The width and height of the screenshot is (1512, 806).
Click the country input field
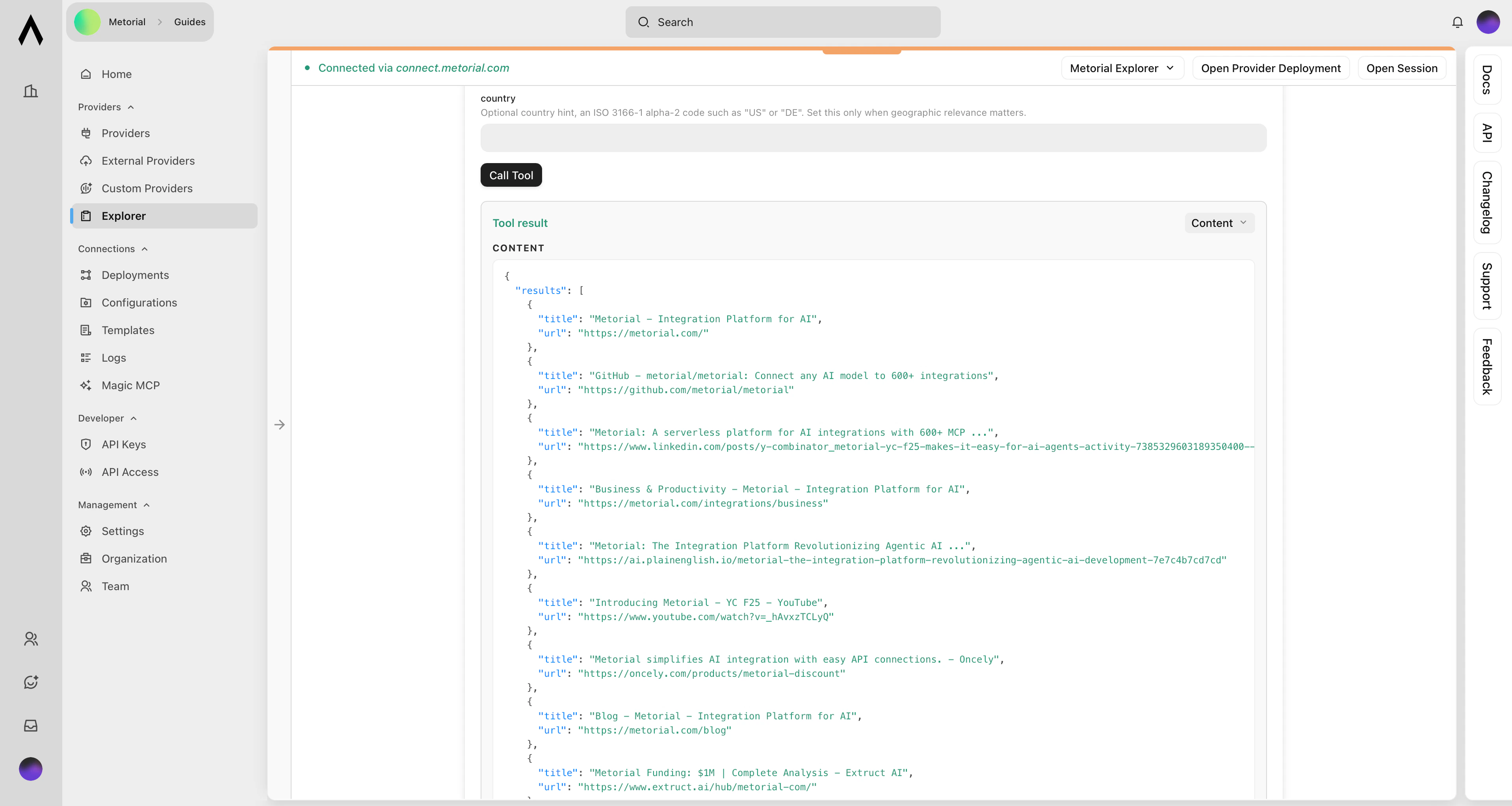tap(873, 138)
